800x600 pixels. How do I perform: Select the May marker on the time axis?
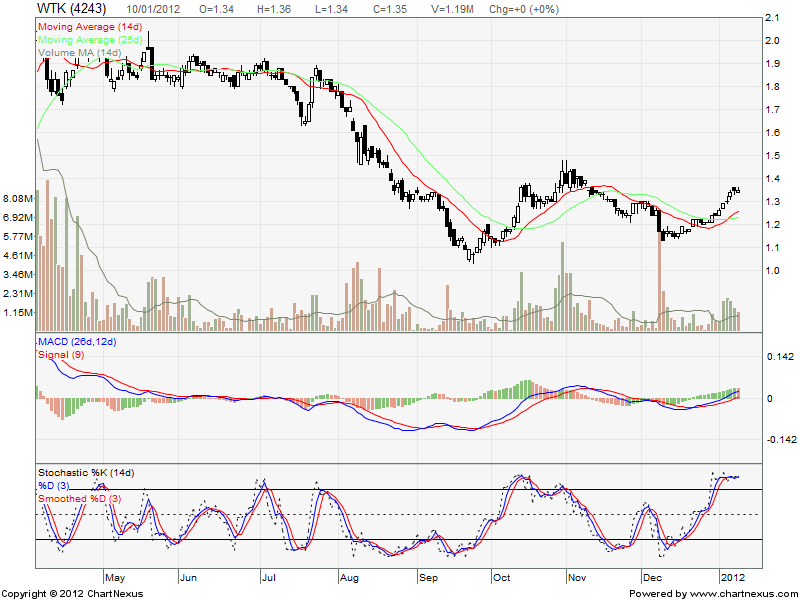(114, 578)
